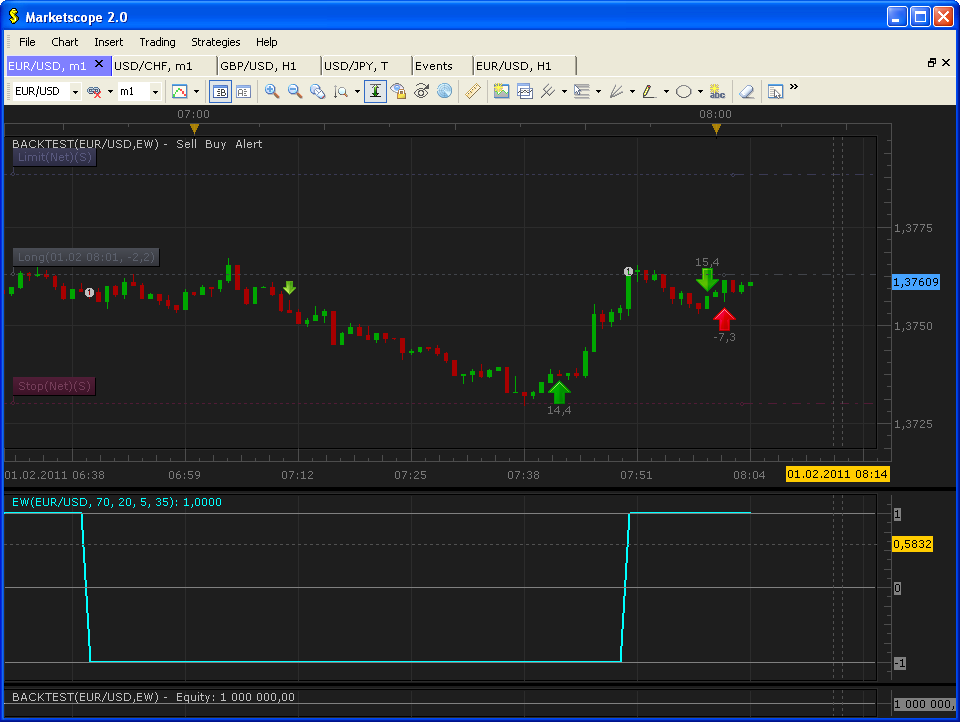This screenshot has height=722, width=960.
Task: Click the Limit(Net)(S) label
Action: [x=54, y=157]
